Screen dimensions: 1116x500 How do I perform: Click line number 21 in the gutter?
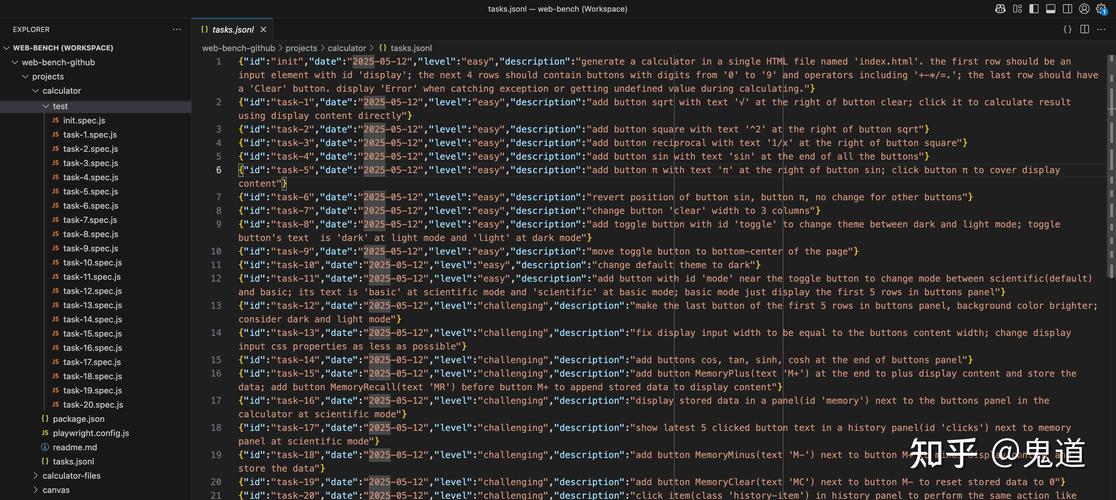[216, 495]
